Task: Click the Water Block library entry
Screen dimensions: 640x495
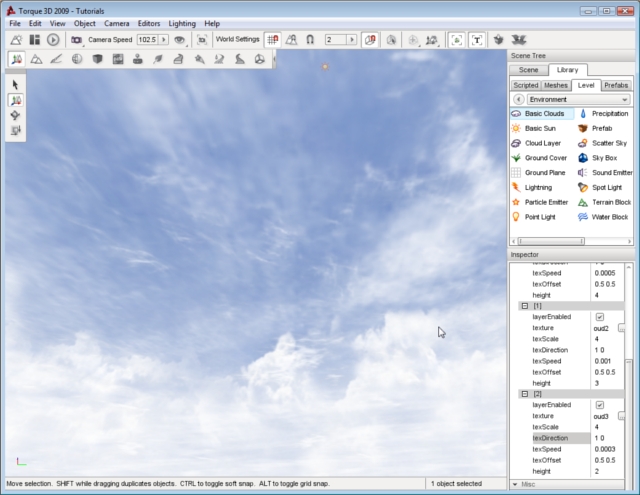Action: 609,216
